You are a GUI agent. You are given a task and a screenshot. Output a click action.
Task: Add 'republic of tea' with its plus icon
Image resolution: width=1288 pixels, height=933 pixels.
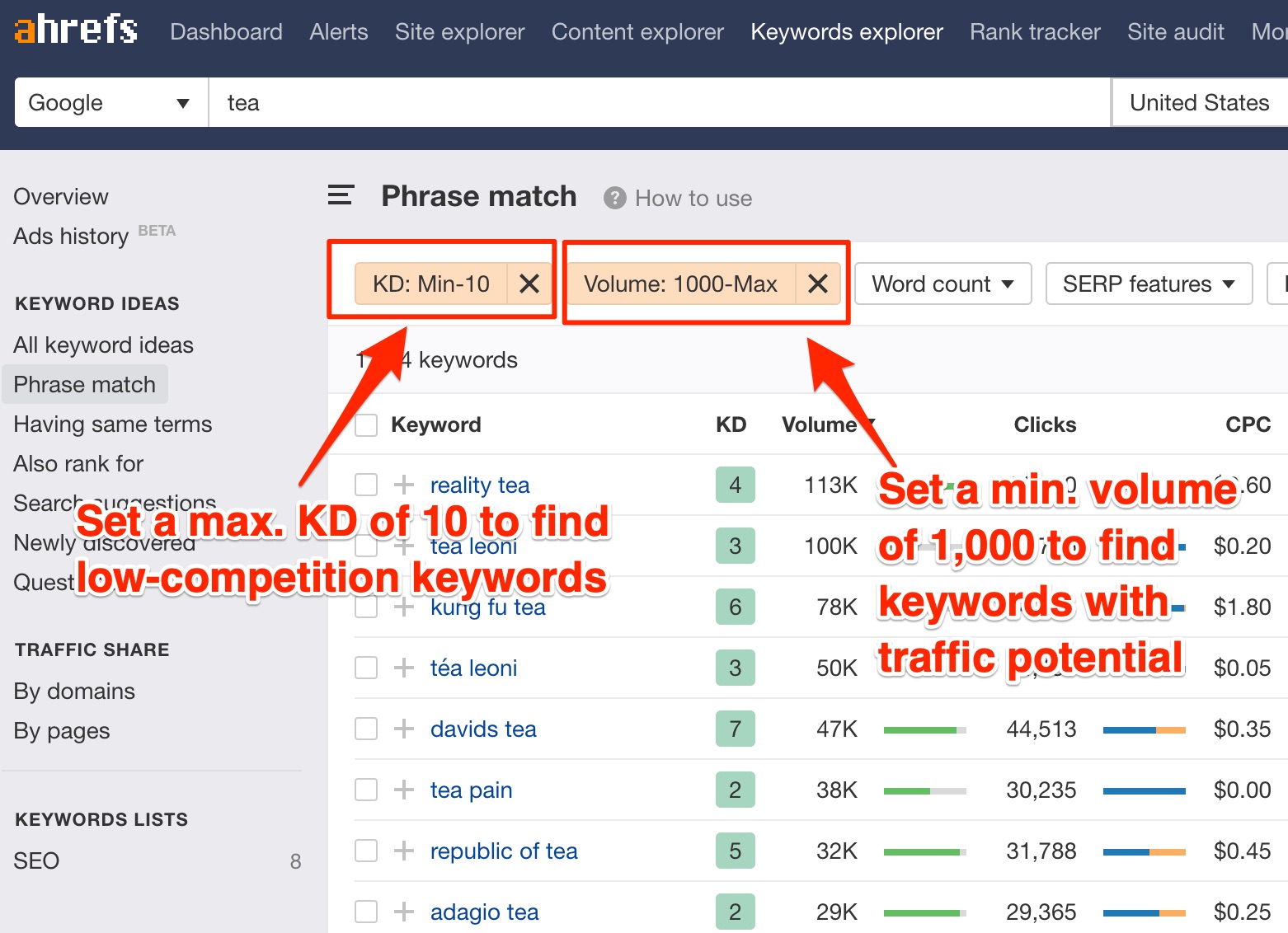click(x=403, y=851)
